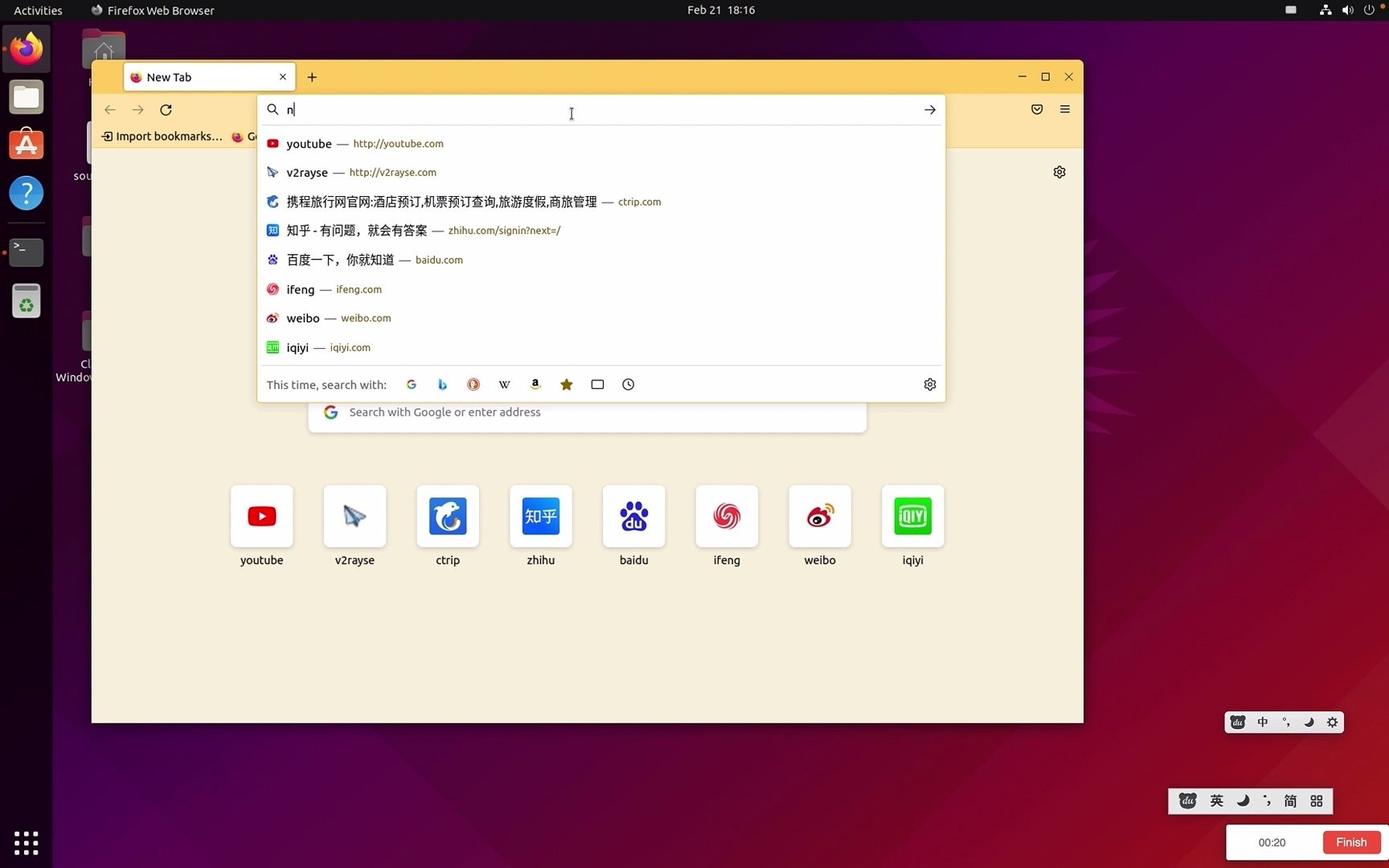This screenshot has height=868, width=1389.
Task: Toggle 简 simplified Chinese on input bar
Action: click(1291, 801)
